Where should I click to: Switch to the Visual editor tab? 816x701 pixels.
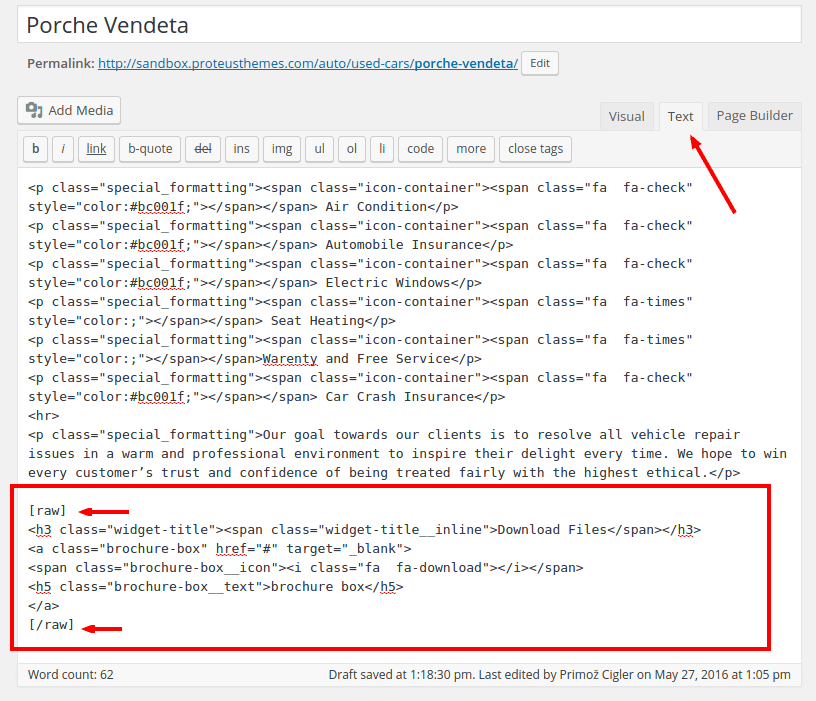click(x=626, y=116)
